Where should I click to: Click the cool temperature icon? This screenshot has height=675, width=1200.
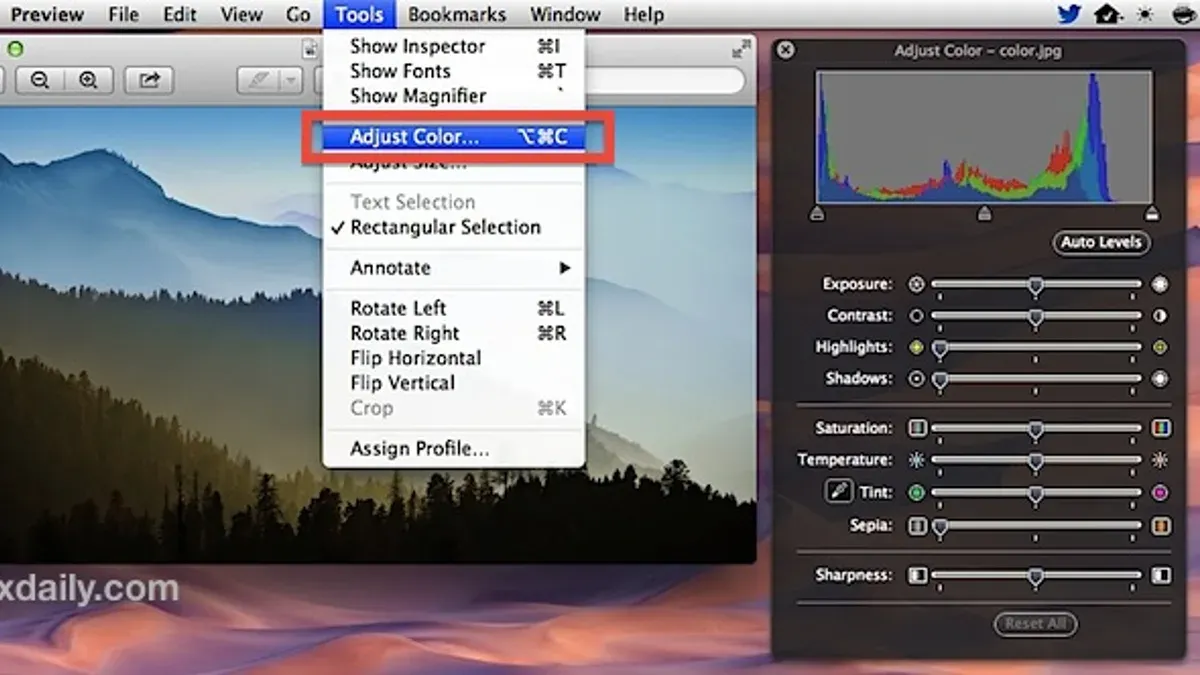click(916, 460)
